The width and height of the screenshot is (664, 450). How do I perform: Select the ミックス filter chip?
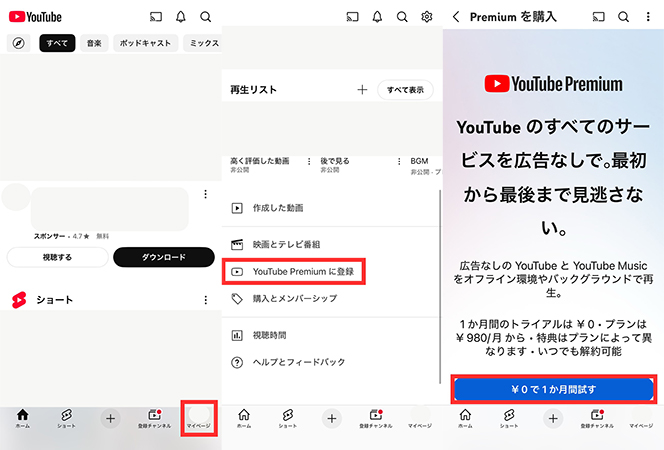(203, 43)
